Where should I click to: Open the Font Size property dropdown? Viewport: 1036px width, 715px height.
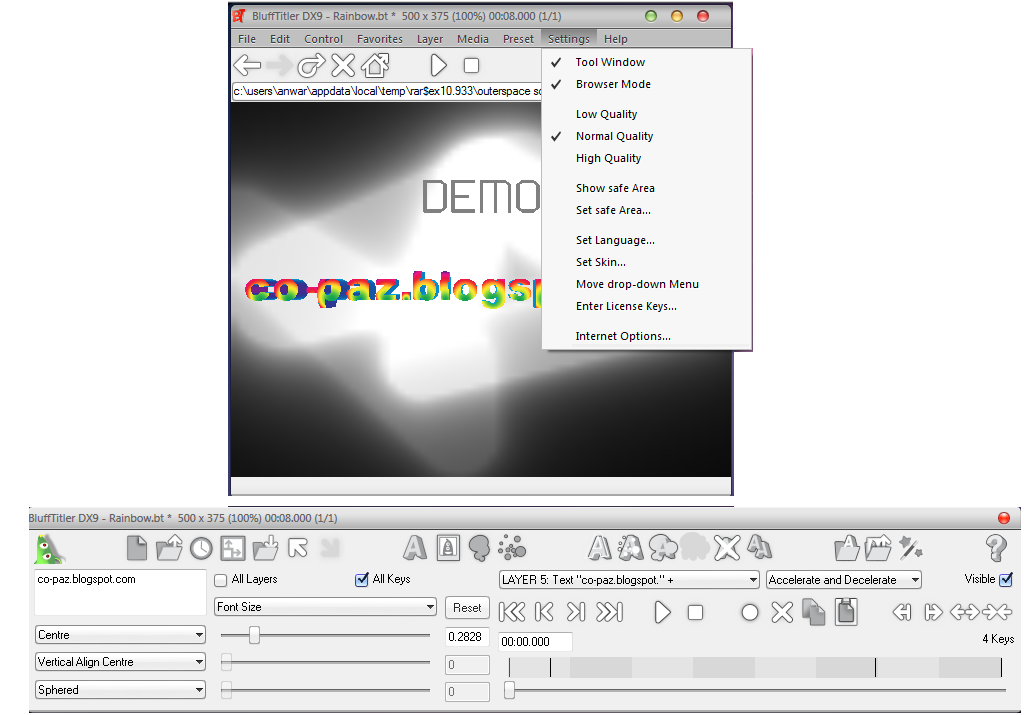tap(326, 607)
